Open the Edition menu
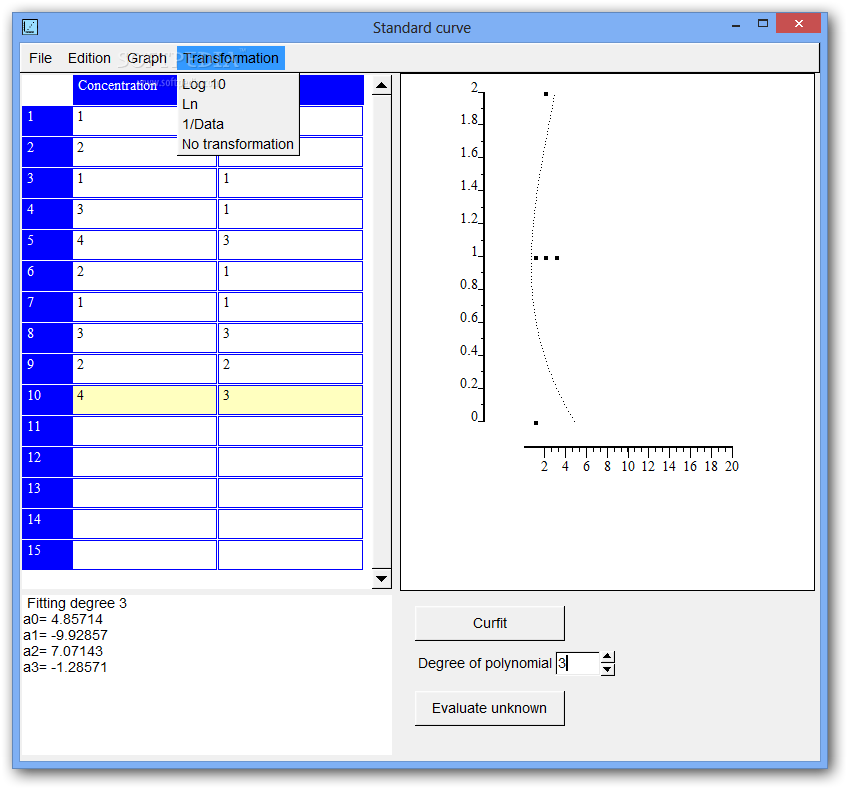 [x=89, y=58]
